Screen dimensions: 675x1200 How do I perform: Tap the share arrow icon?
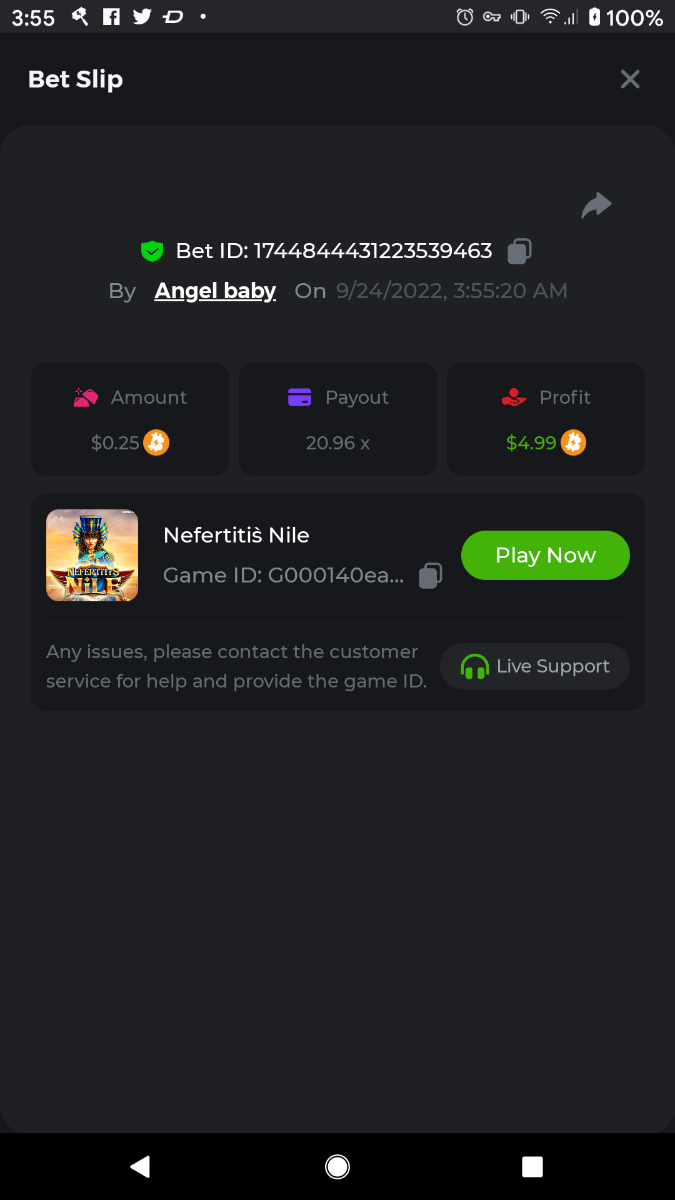coord(596,205)
